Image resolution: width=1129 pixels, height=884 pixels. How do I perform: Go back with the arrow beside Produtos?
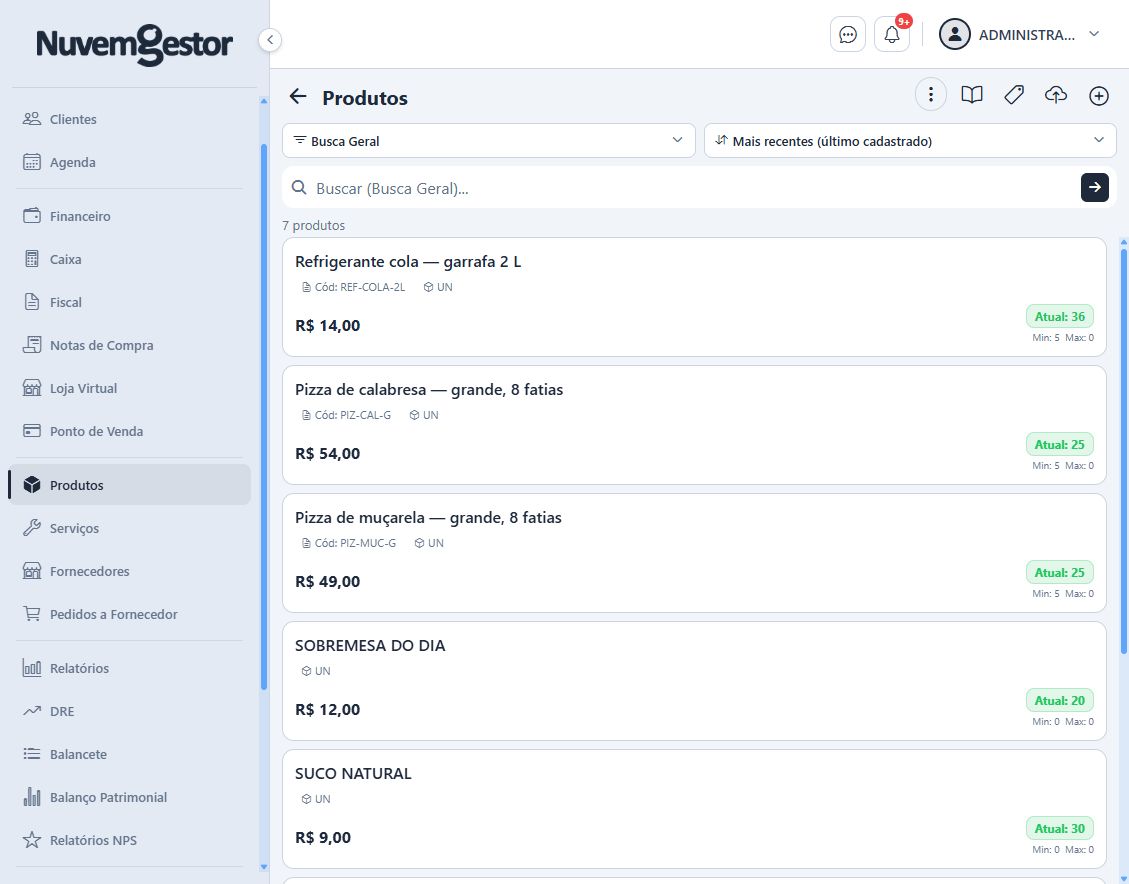point(297,96)
